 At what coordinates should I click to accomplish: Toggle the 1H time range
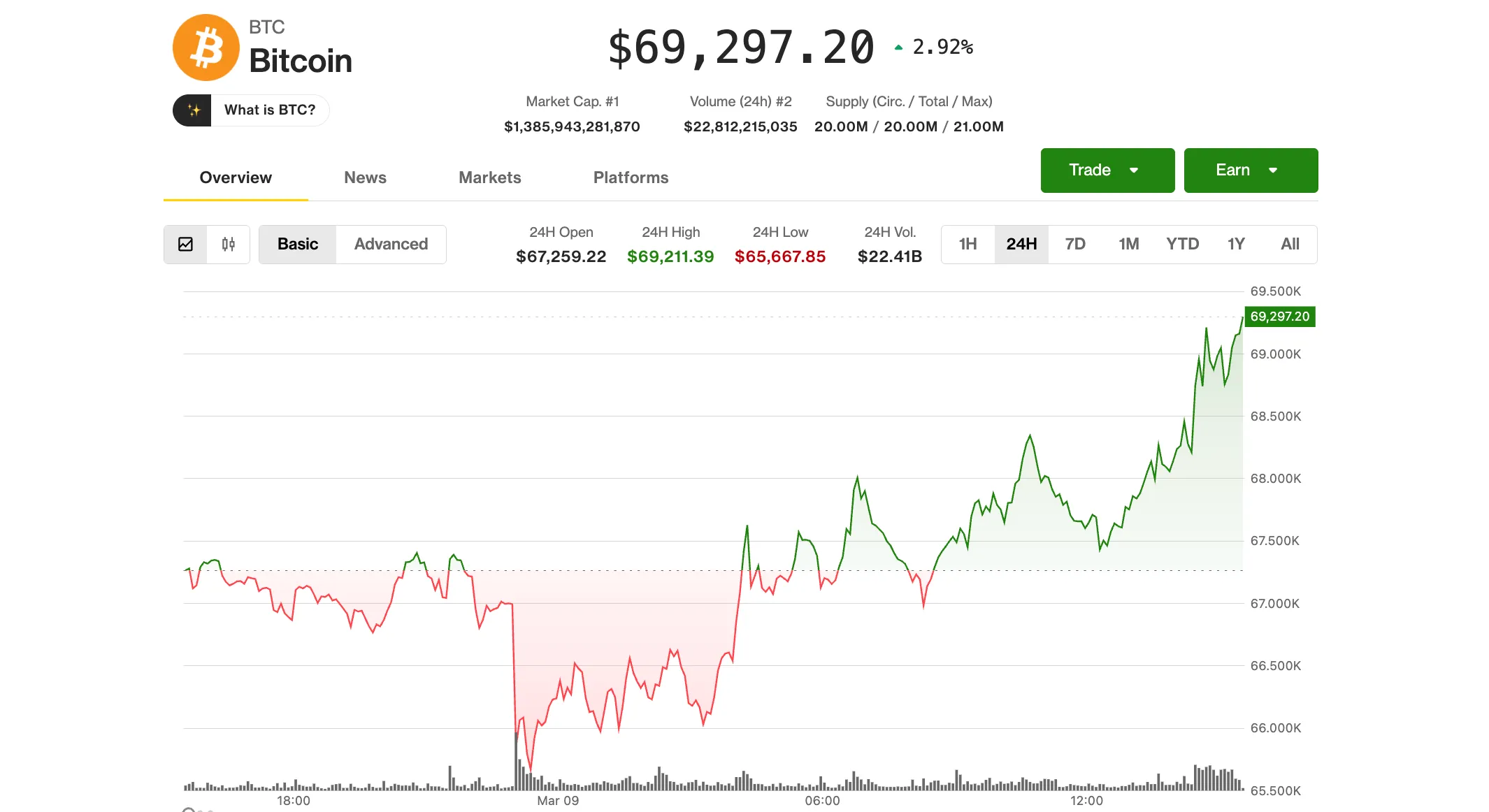968,244
